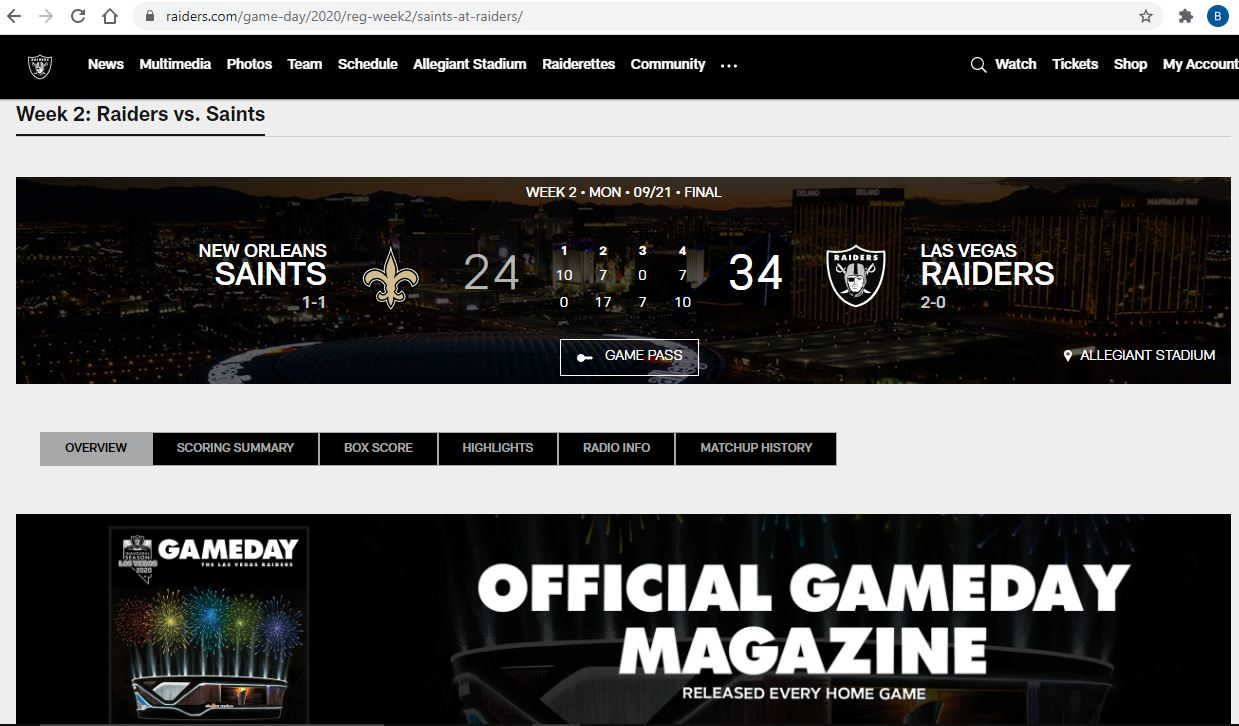Switch to the Radio Info tab
The height and width of the screenshot is (726, 1239).
(x=617, y=448)
